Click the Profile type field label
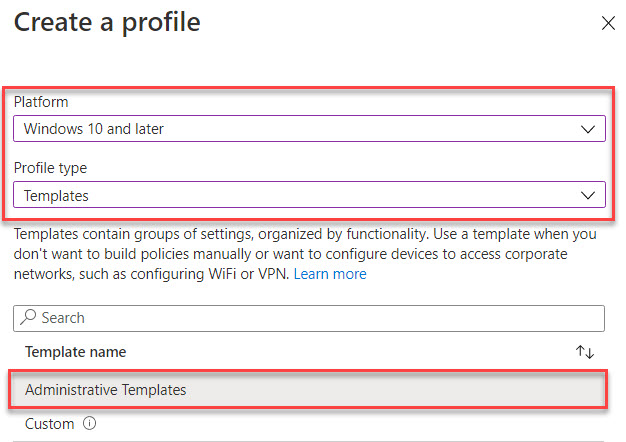Image resolution: width=626 pixels, height=442 pixels. tap(50, 168)
